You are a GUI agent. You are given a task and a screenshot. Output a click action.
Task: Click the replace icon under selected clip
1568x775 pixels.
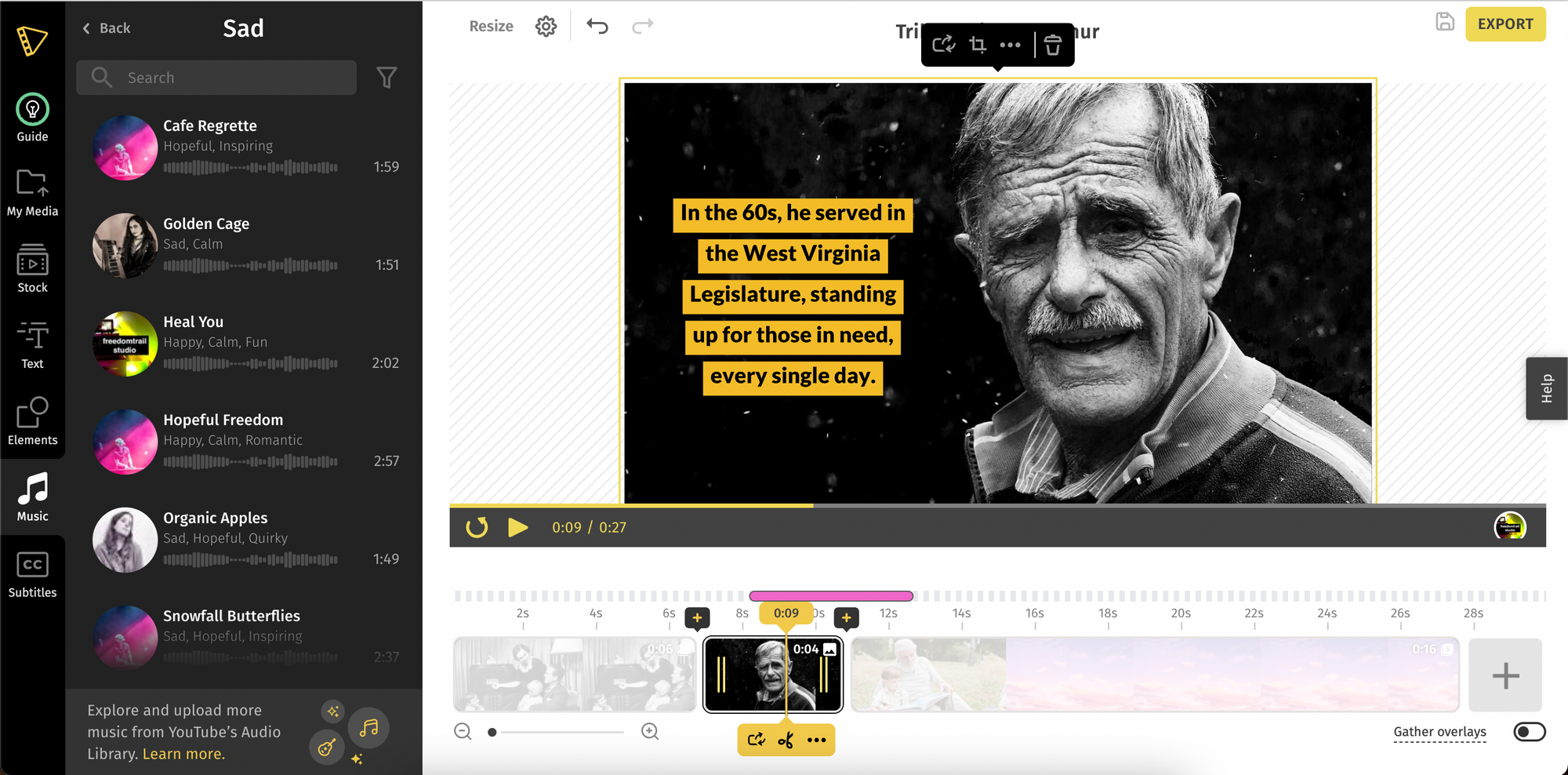756,740
